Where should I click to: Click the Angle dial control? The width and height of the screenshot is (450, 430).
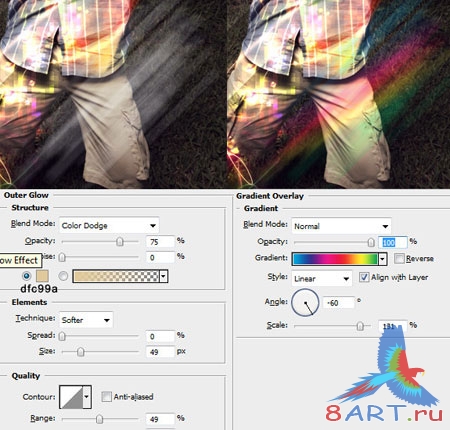[305, 303]
